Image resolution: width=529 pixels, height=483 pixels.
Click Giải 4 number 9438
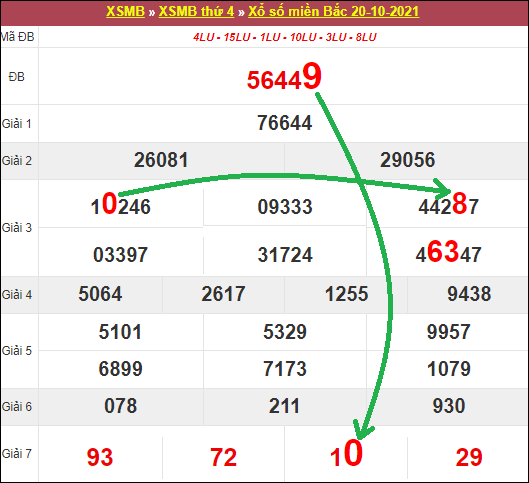tap(469, 294)
